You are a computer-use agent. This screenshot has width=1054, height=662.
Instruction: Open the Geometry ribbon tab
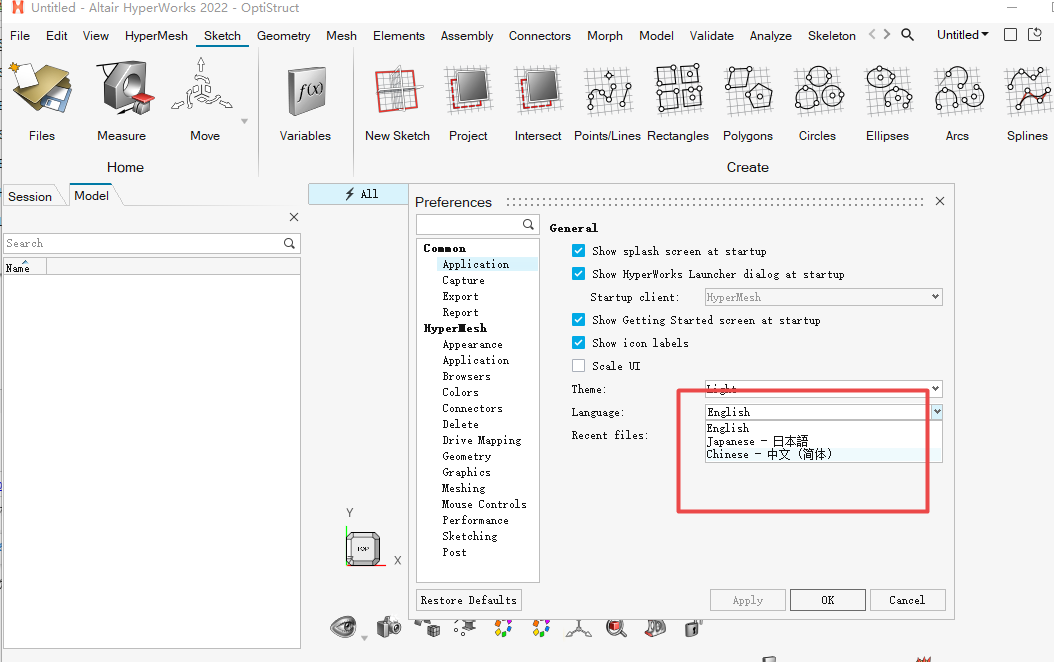[x=283, y=36]
